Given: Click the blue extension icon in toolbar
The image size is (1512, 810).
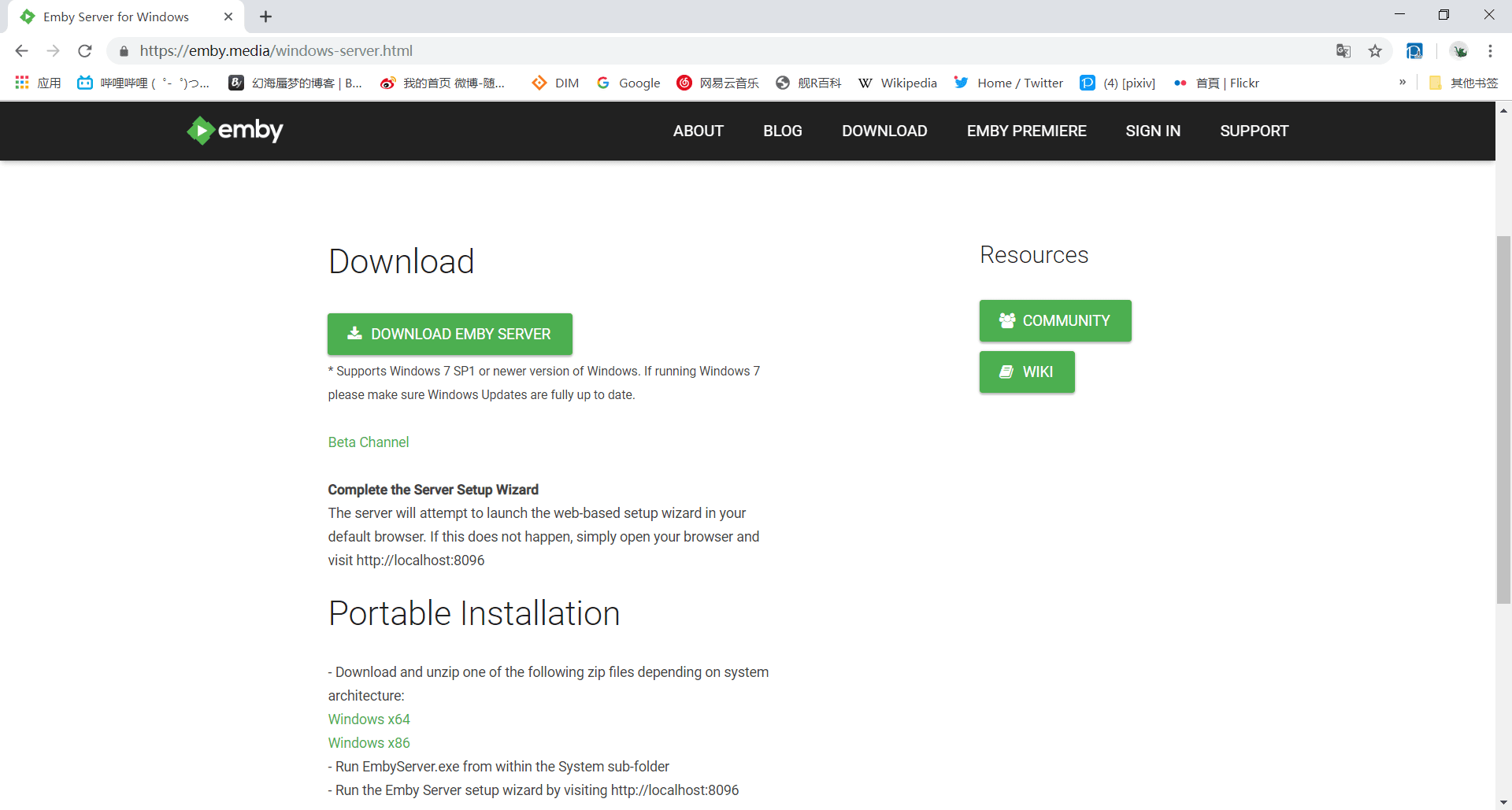Looking at the screenshot, I should (x=1414, y=51).
